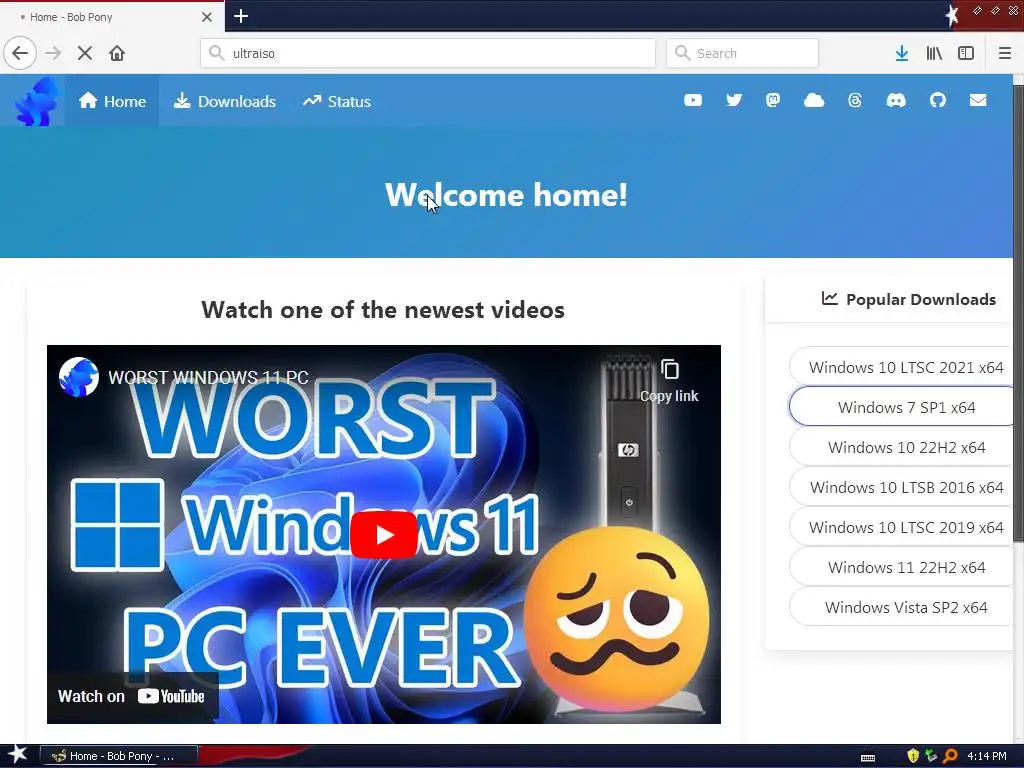Open a new tab with plus button
The height and width of the screenshot is (768, 1024).
point(241,16)
